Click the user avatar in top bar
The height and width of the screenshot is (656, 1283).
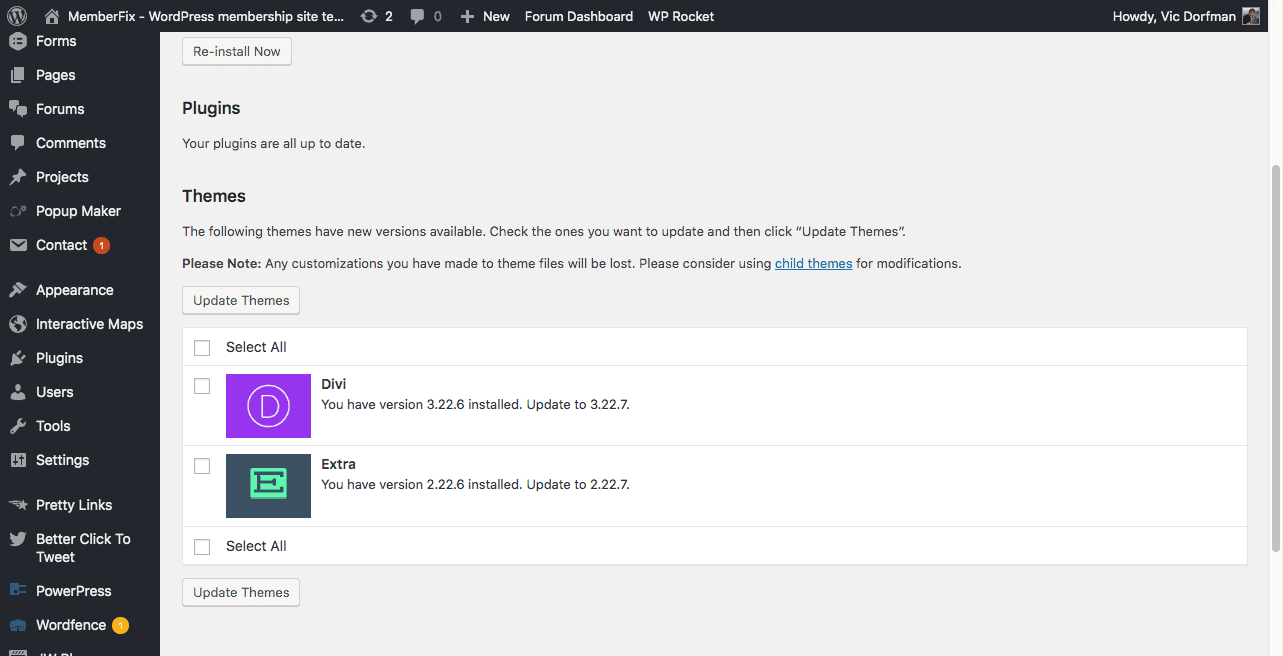point(1251,16)
